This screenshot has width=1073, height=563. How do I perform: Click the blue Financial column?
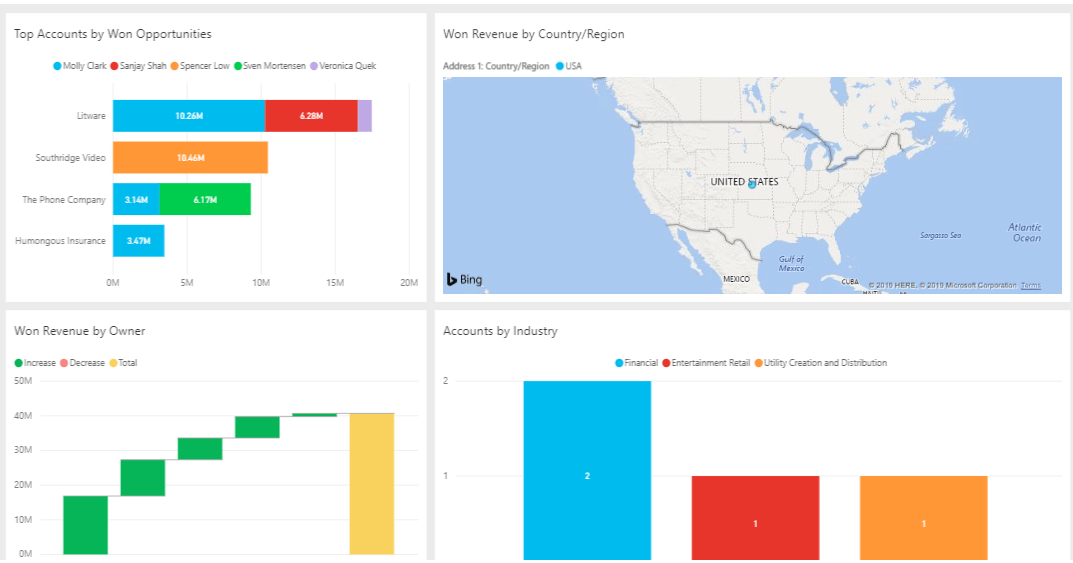(587, 470)
